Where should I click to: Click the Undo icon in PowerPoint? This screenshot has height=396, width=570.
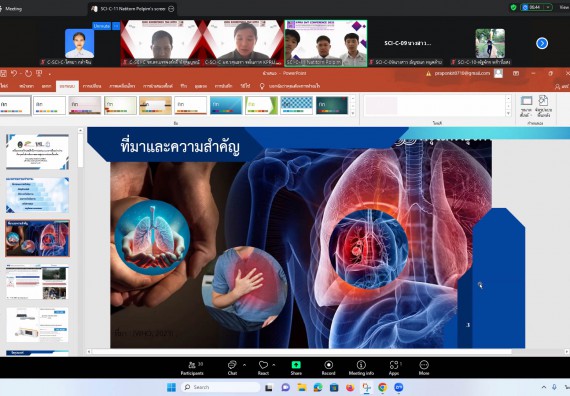pyautogui.click(x=14, y=73)
